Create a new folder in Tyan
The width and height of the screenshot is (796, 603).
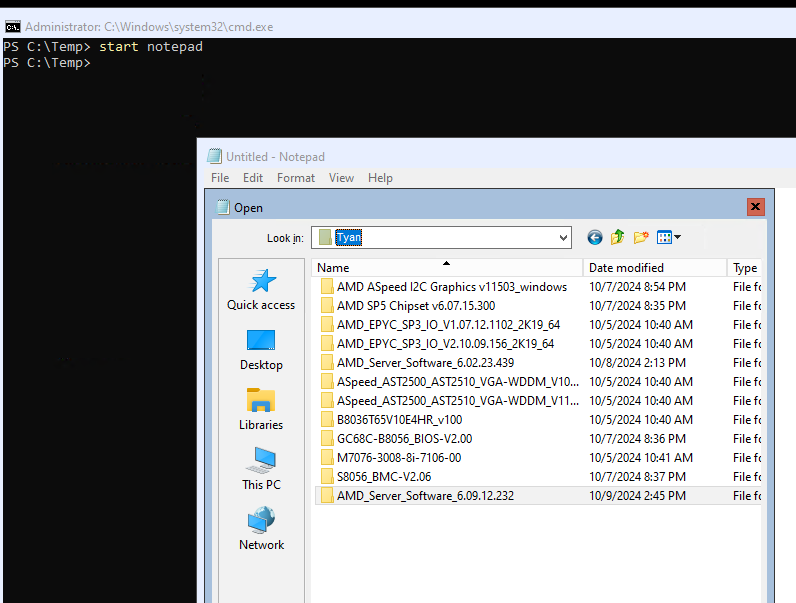pyautogui.click(x=641, y=237)
